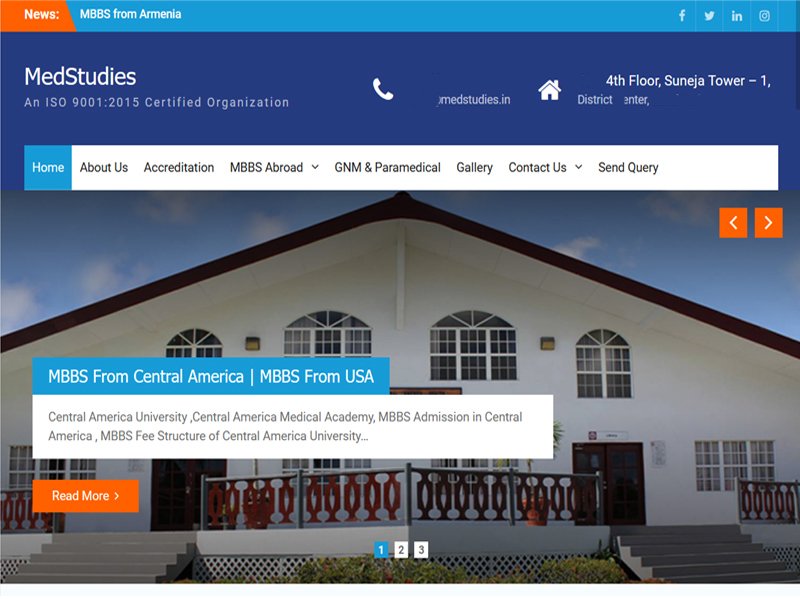
Task: Open the GNM & Paramedical menu item
Action: (x=387, y=167)
